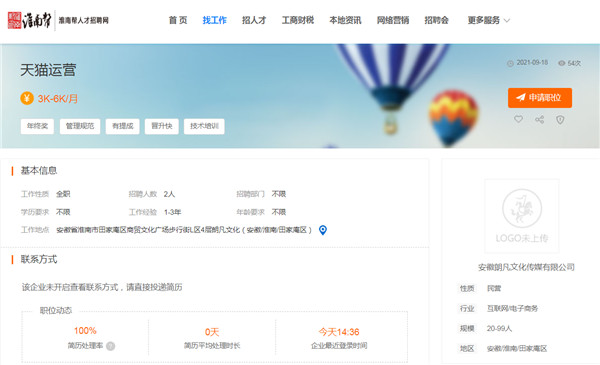Go to 招人才 navigation item
This screenshot has height=365, width=600.
point(254,20)
